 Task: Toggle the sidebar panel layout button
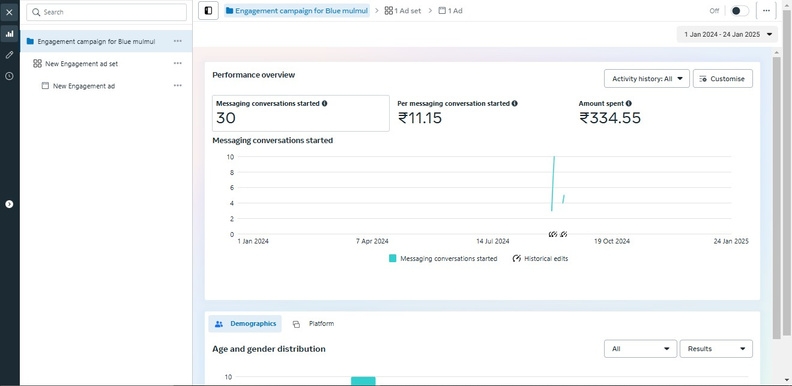point(208,11)
